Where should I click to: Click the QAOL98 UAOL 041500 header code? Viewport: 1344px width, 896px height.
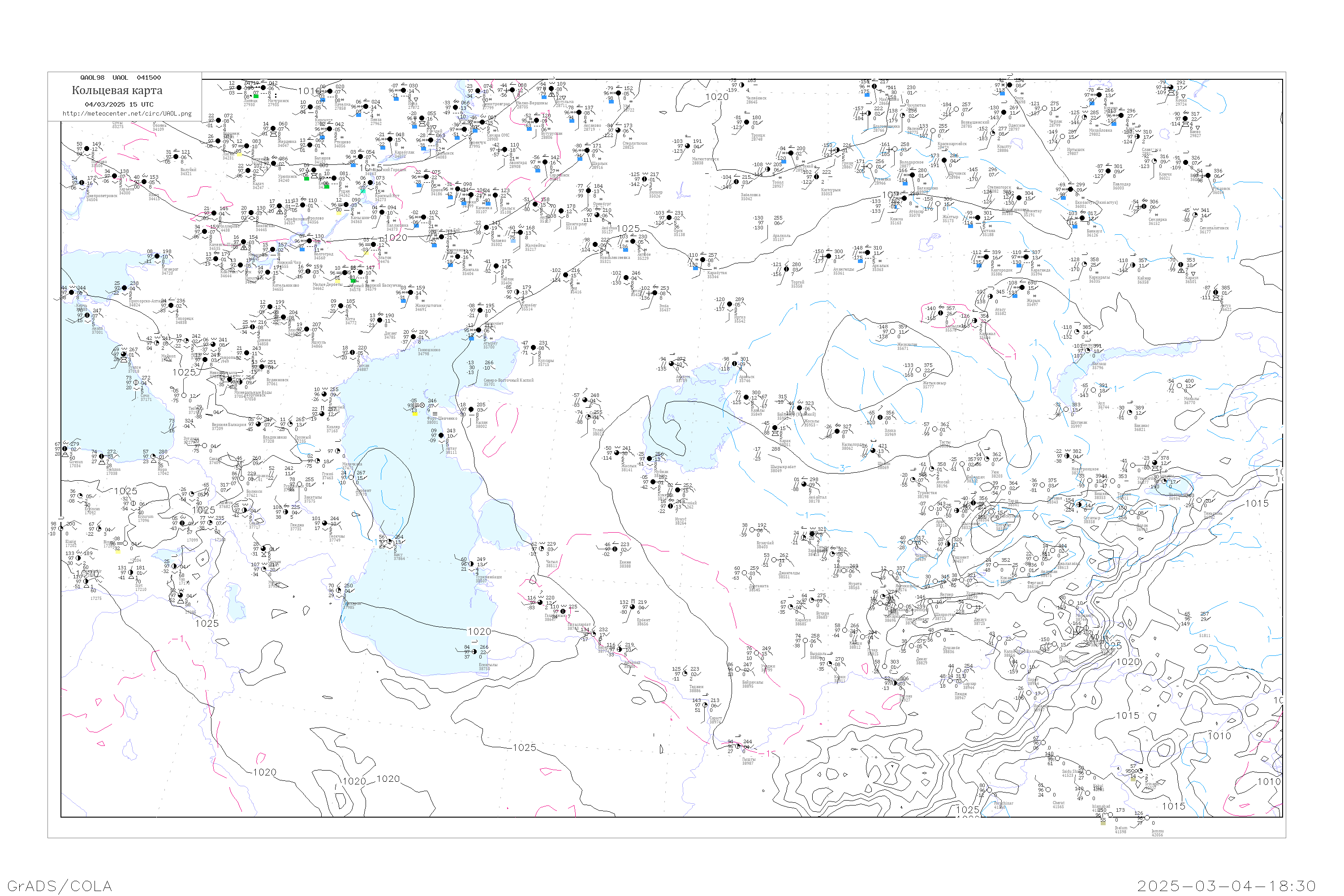pos(120,78)
